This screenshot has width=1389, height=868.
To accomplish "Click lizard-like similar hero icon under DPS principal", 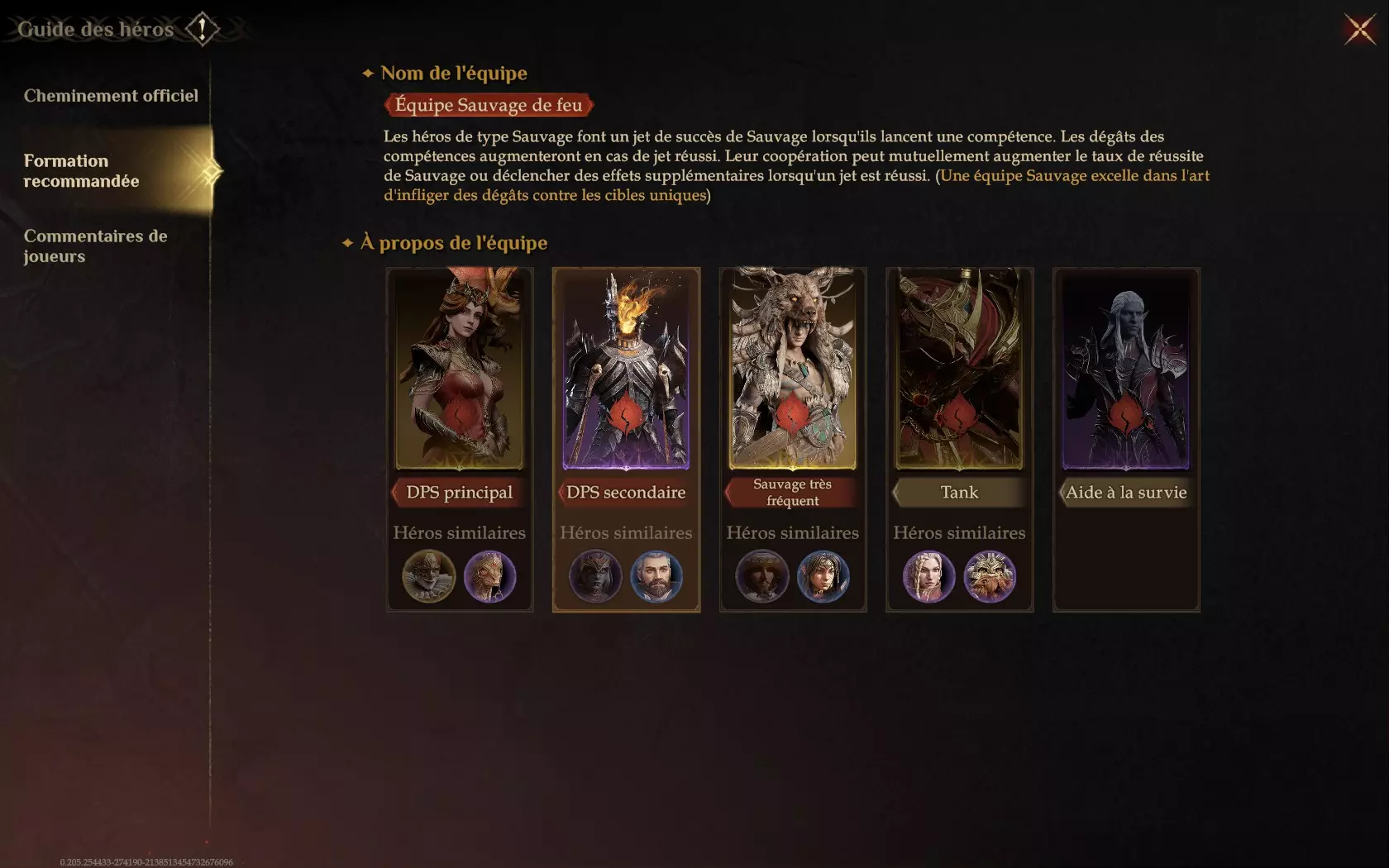I will [490, 576].
